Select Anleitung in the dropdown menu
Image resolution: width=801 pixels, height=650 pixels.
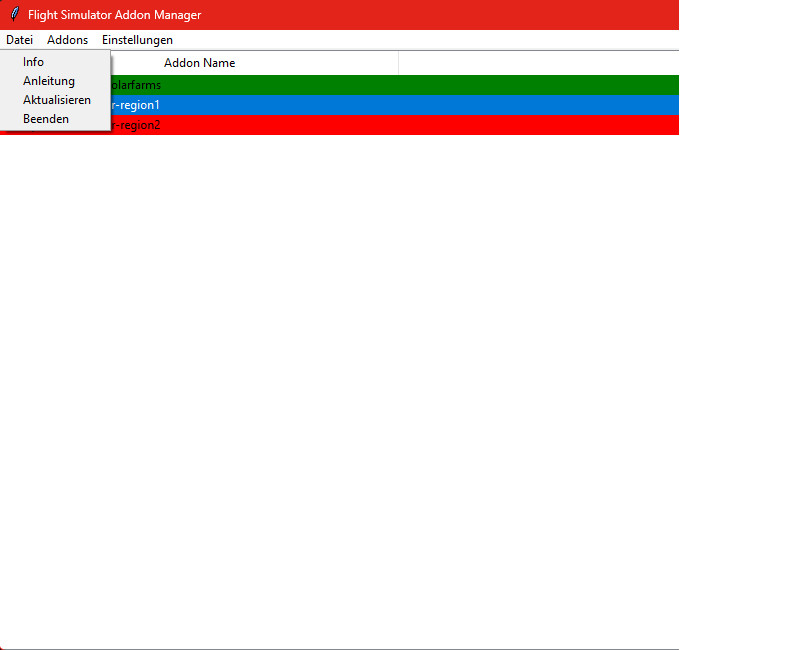(x=49, y=81)
